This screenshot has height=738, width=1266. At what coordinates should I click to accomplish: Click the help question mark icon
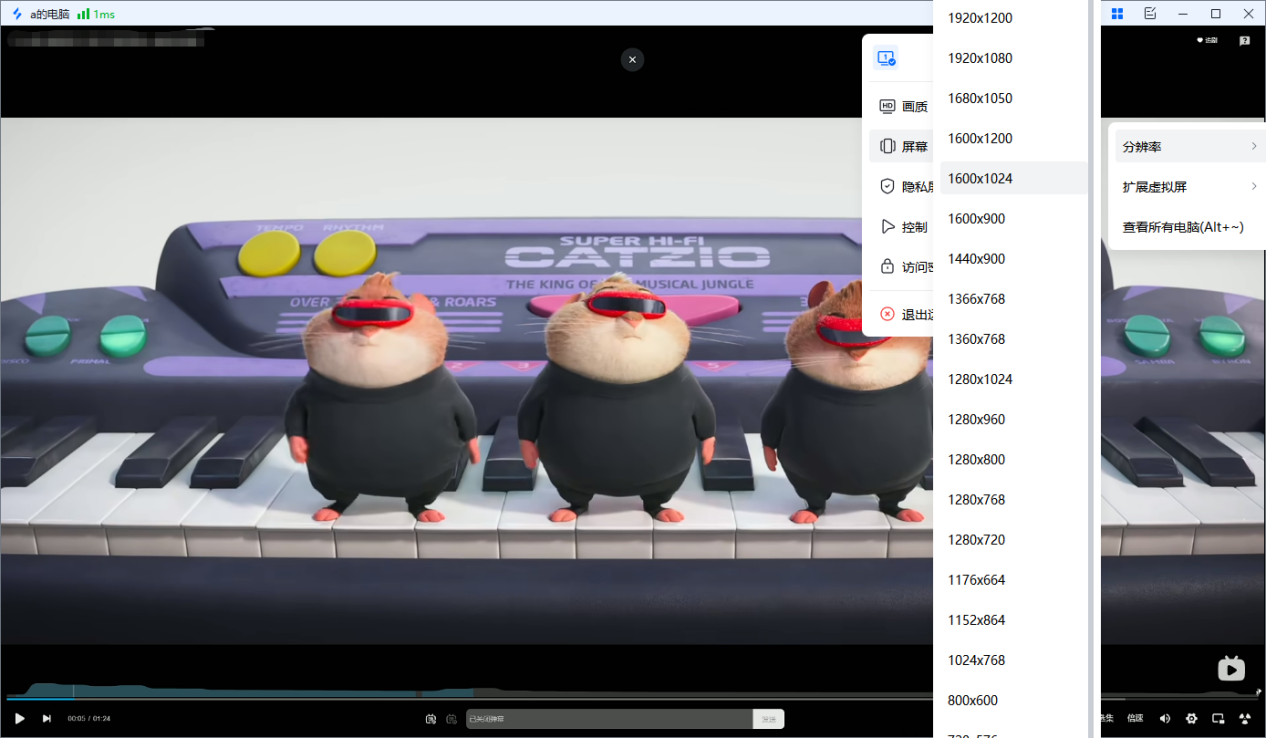coord(1244,41)
